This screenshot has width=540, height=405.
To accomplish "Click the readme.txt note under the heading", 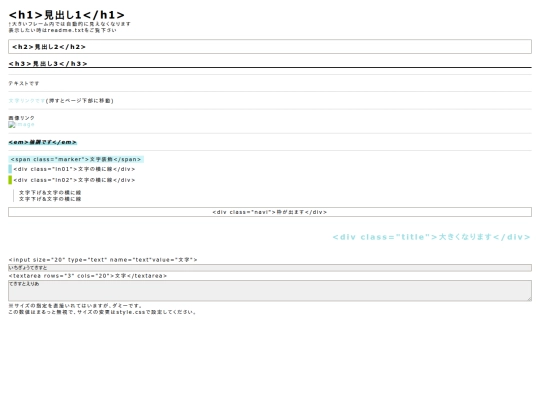I will point(62,30).
